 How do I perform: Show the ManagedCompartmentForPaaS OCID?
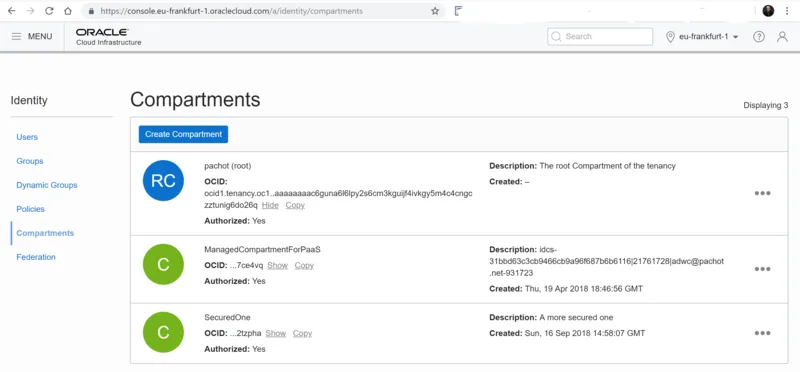click(278, 265)
